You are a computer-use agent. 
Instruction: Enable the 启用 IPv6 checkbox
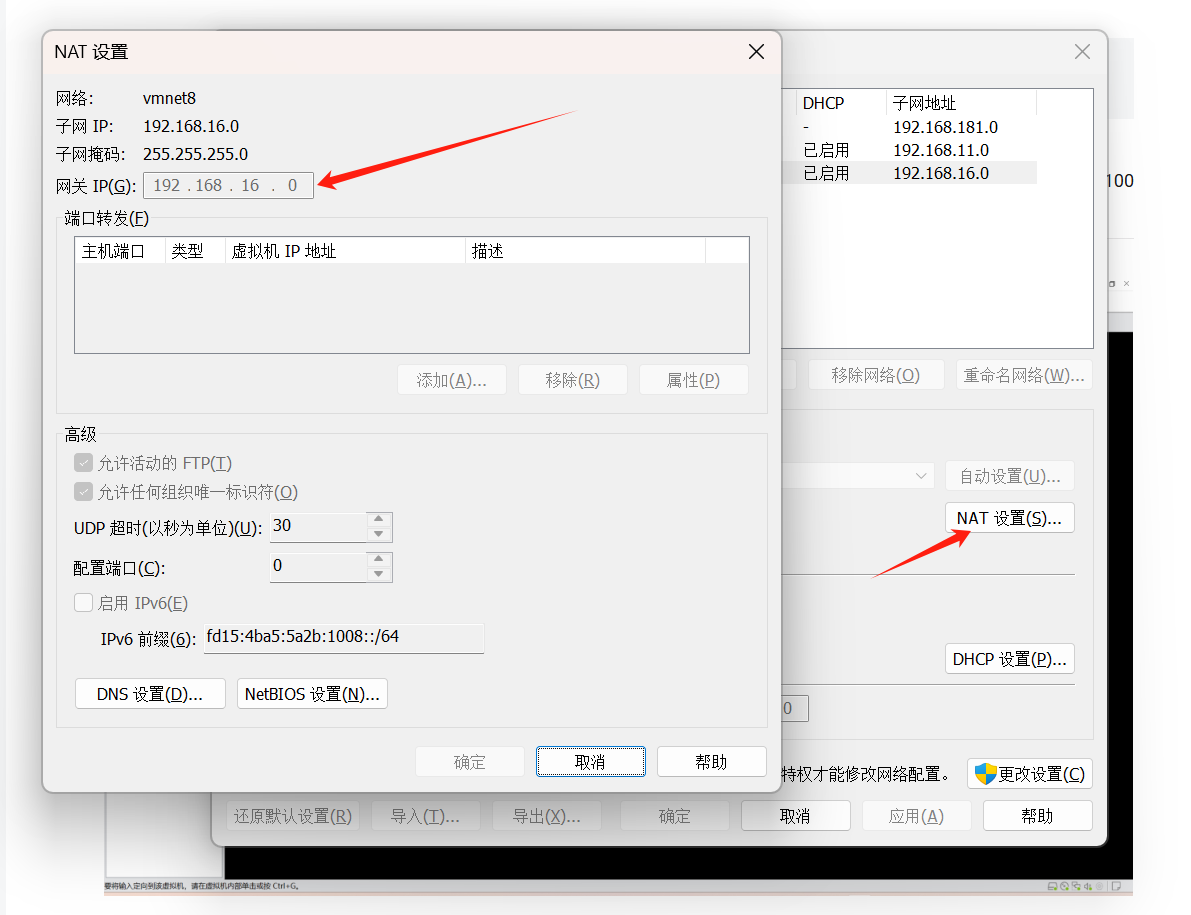(x=84, y=603)
